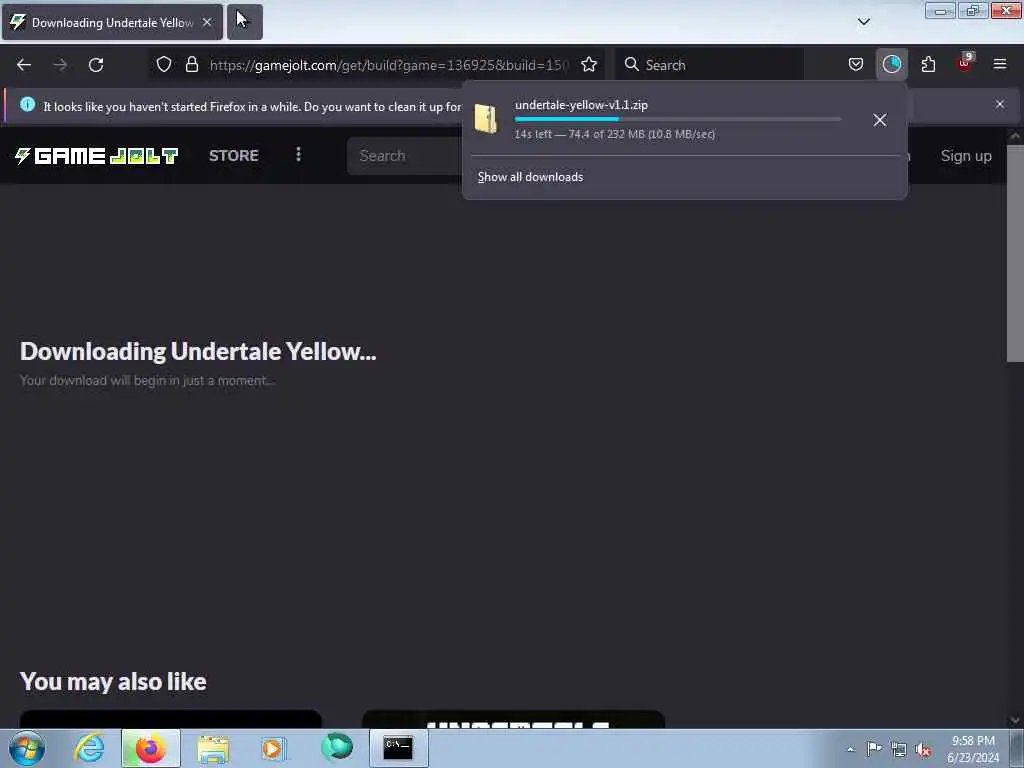Go back using the browser back arrow
The image size is (1024, 768).
pos(24,65)
